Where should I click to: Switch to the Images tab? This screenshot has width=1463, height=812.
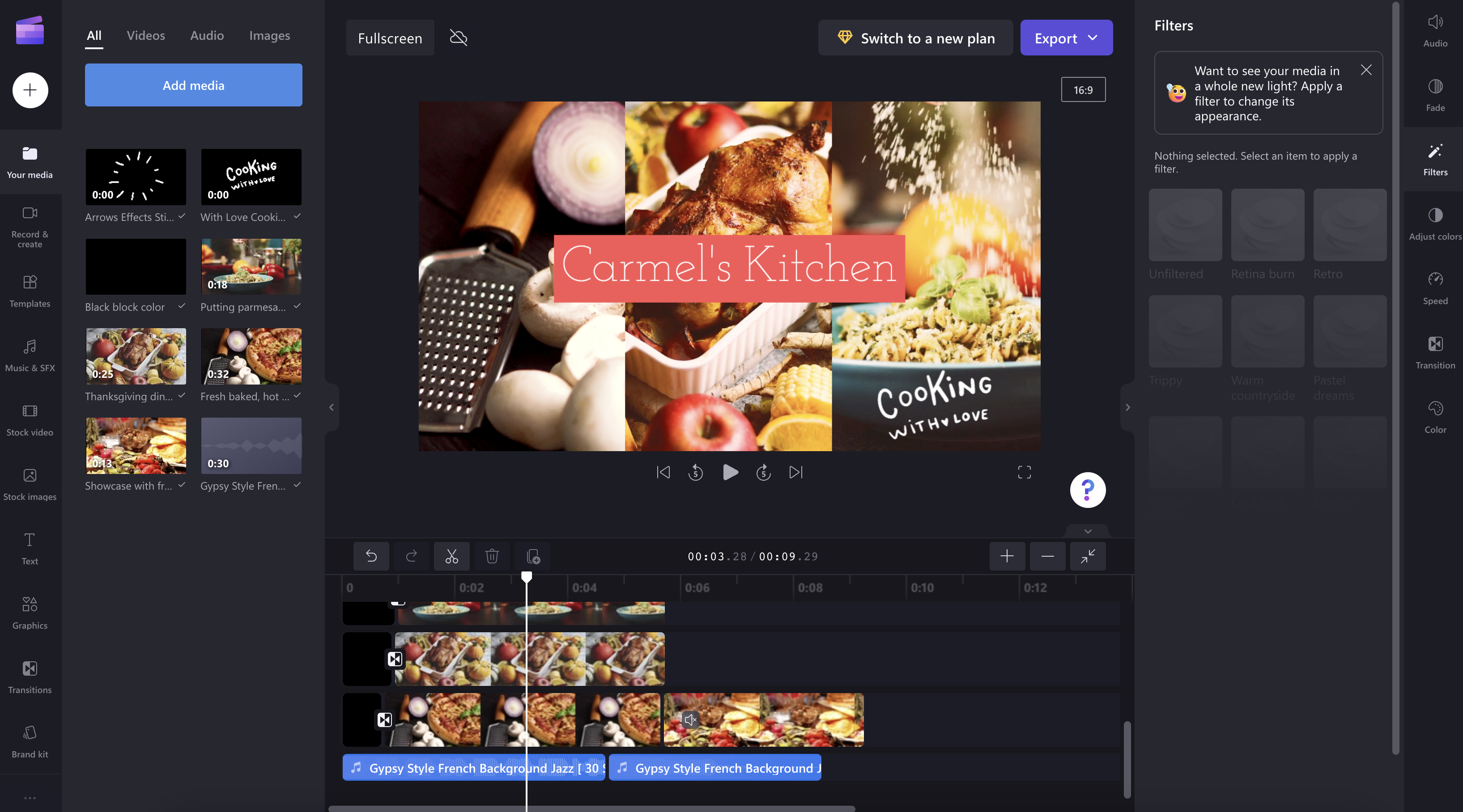269,35
